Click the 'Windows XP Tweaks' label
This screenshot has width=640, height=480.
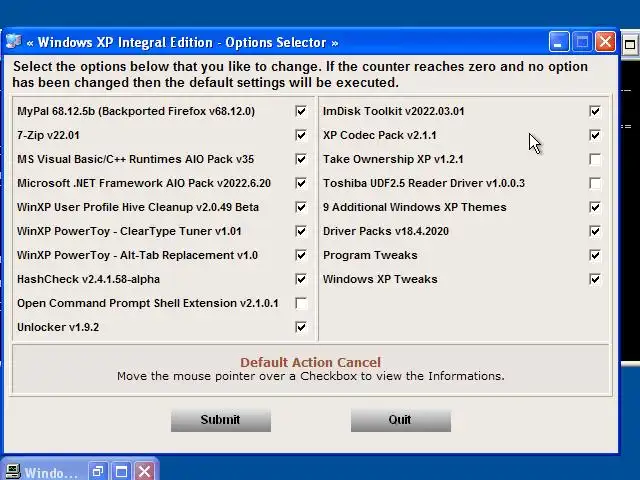(x=380, y=279)
